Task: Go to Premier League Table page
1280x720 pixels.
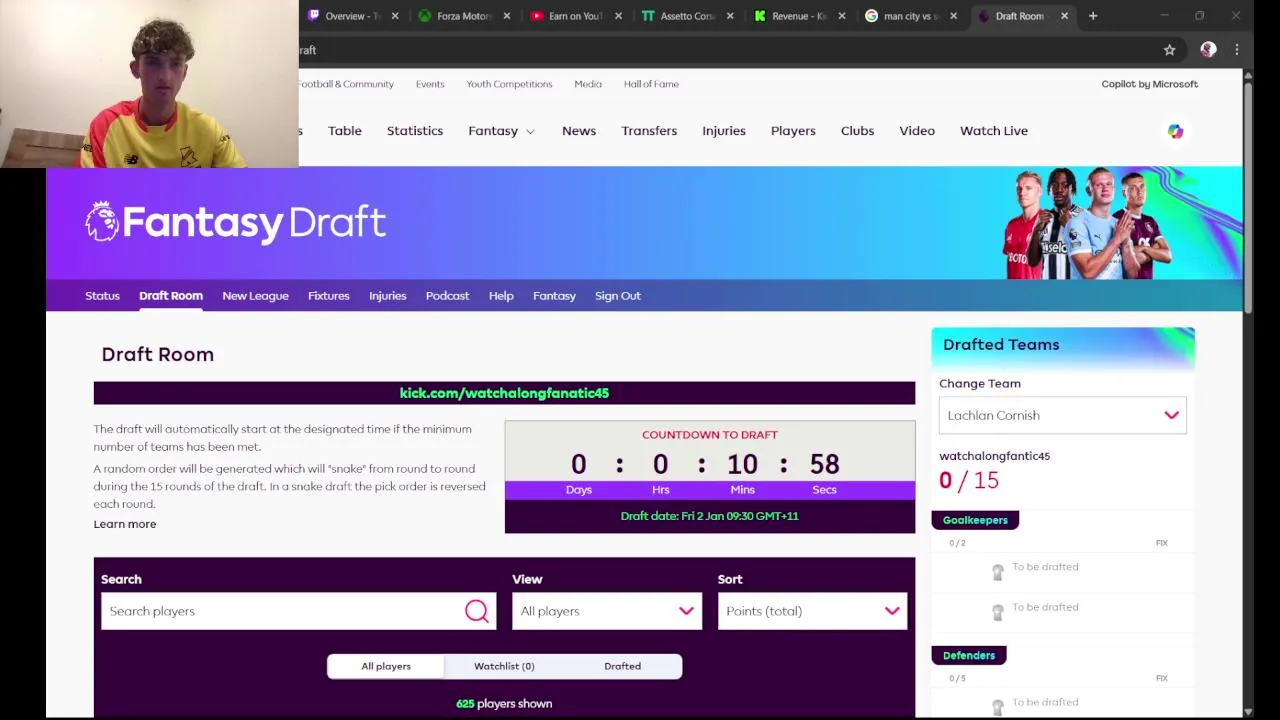Action: point(345,131)
